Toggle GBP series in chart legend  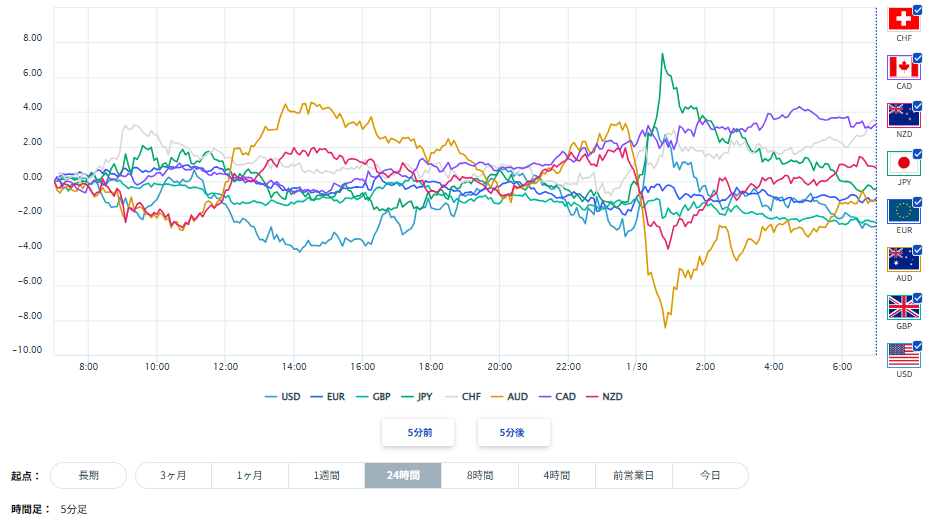[x=373, y=397]
